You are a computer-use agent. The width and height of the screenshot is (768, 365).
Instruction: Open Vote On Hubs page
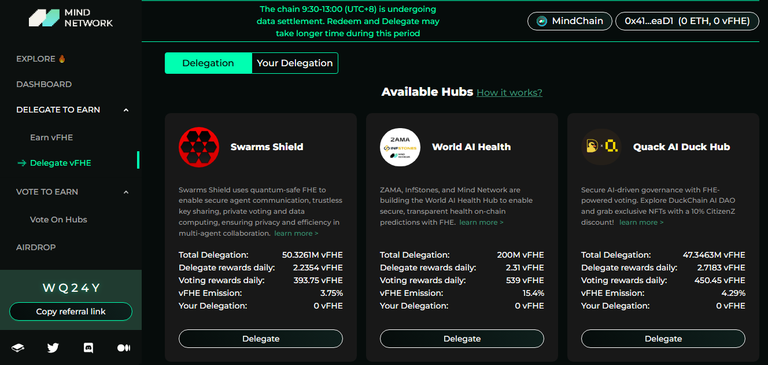[58, 219]
